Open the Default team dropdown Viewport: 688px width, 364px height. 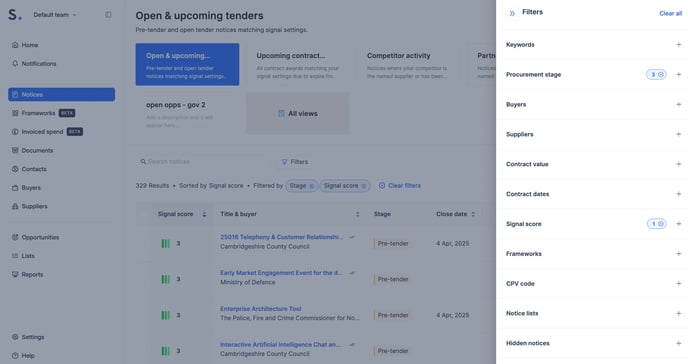click(x=54, y=15)
